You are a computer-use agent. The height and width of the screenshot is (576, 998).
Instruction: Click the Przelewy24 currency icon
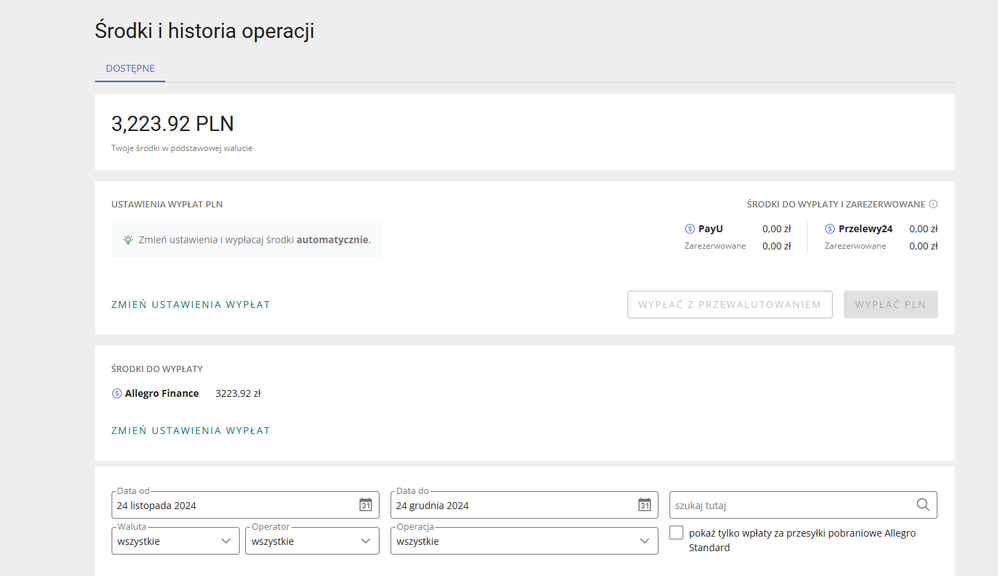830,229
